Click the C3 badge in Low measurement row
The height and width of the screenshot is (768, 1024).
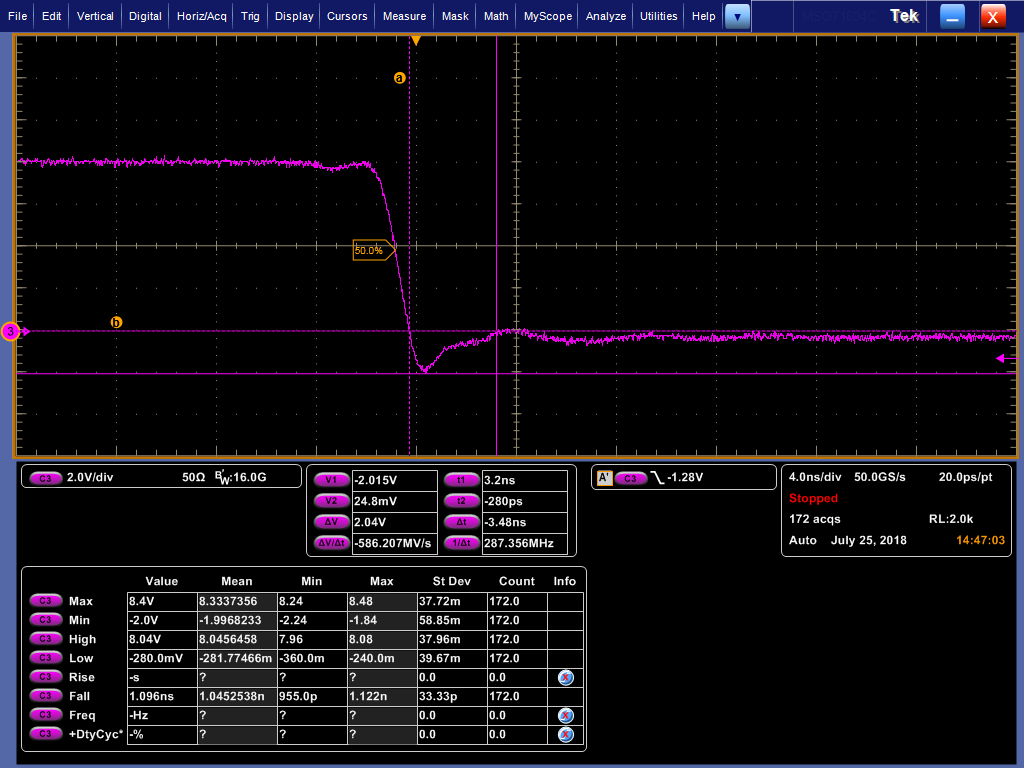(46, 657)
